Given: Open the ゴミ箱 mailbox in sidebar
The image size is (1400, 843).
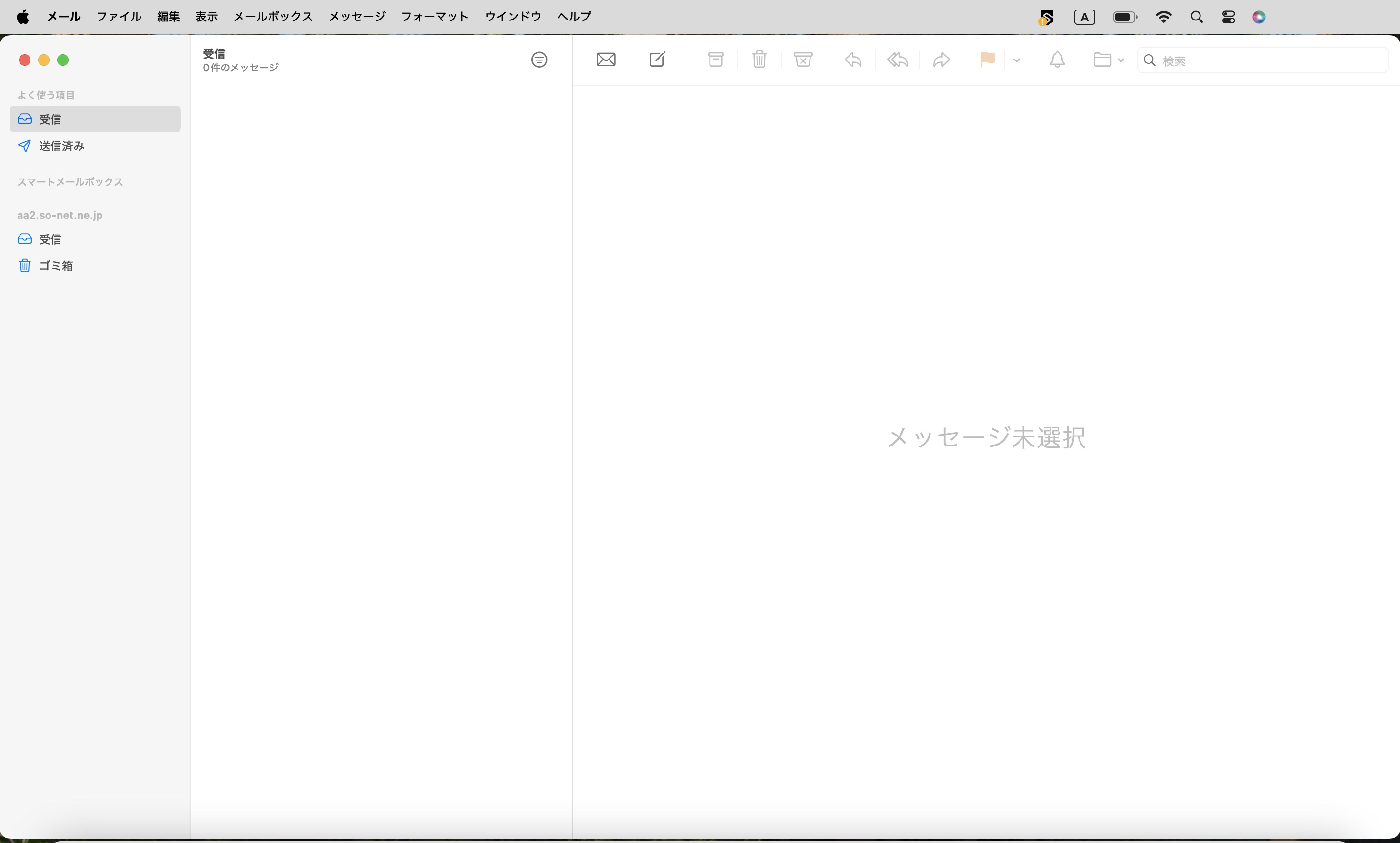Looking at the screenshot, I should (56, 266).
